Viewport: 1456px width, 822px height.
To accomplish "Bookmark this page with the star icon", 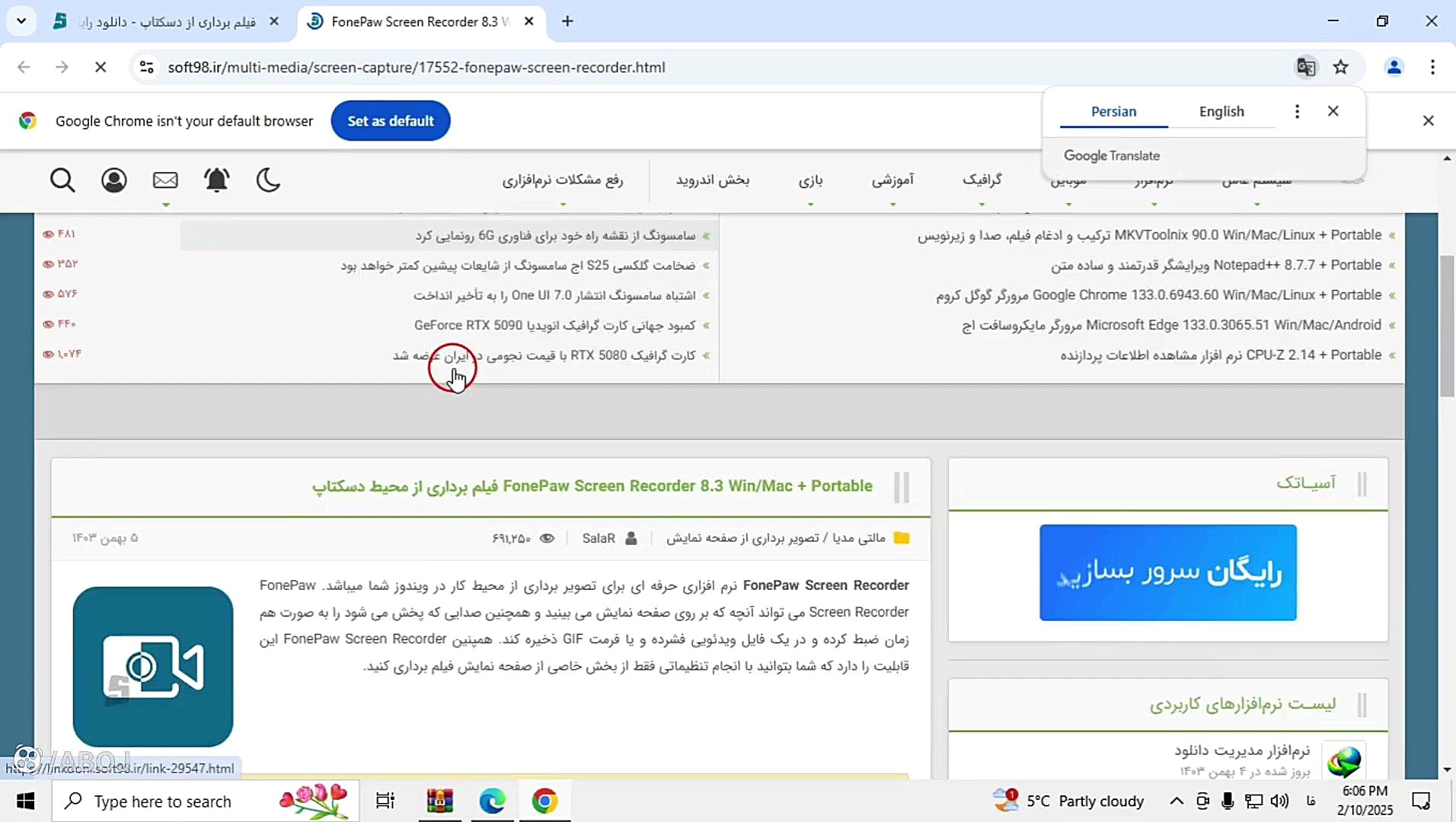I will click(1341, 67).
